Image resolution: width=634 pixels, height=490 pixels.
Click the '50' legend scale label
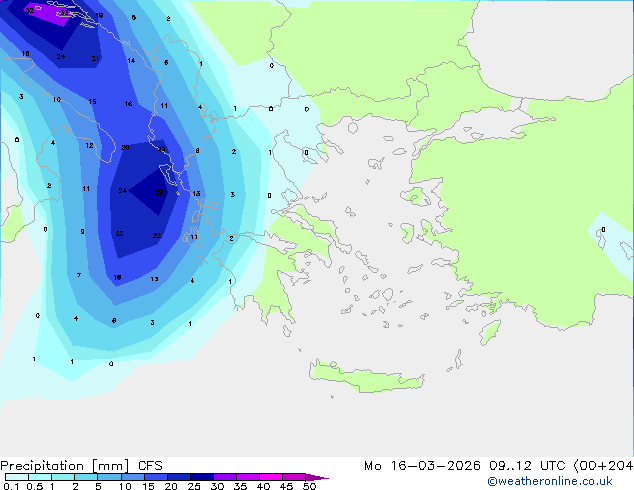tap(309, 486)
